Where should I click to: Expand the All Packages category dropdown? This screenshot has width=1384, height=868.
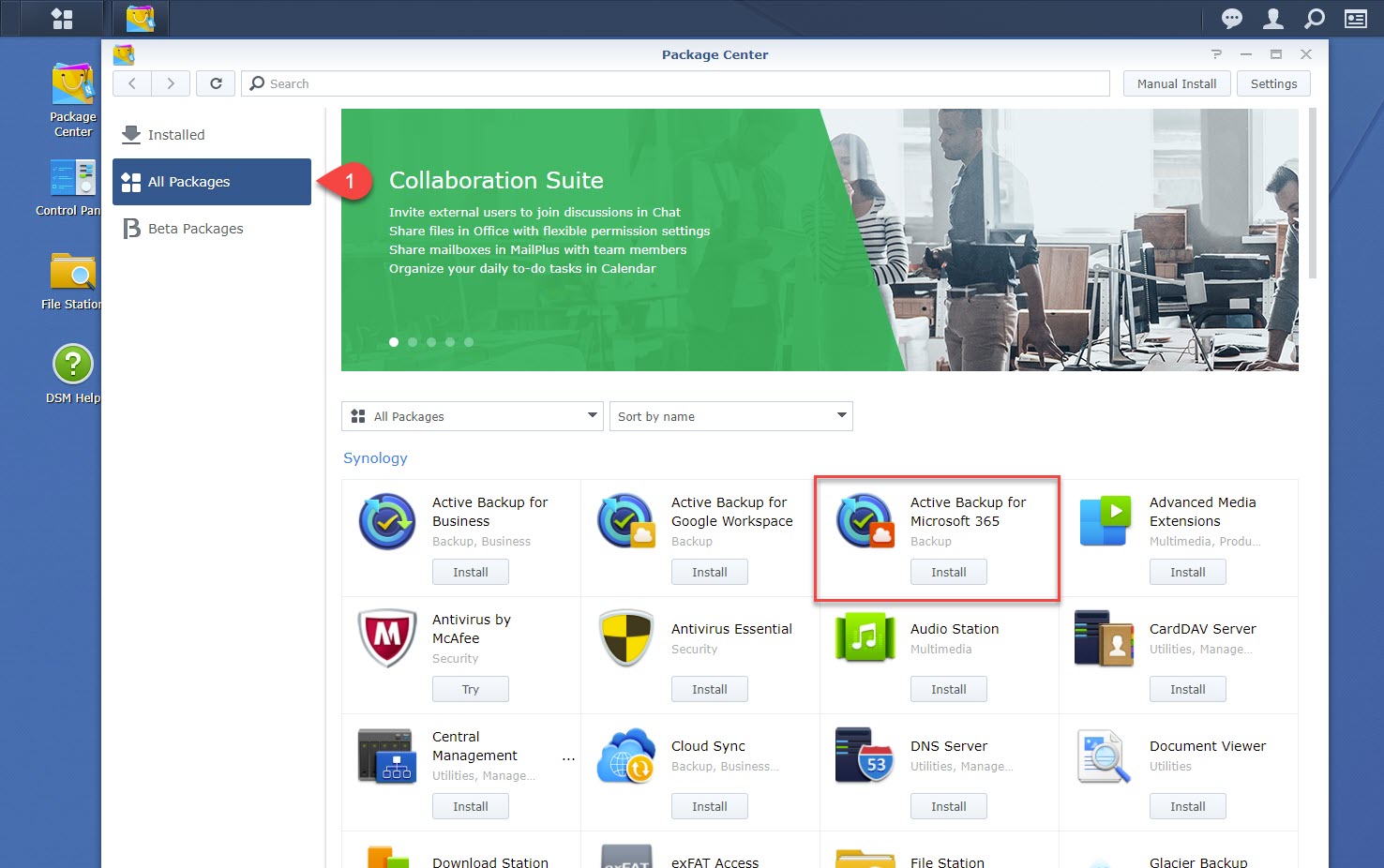click(x=473, y=416)
